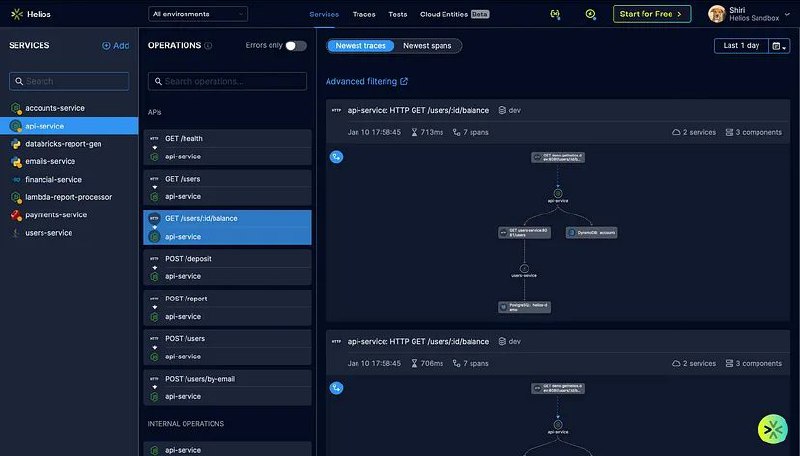Viewport: 800px width, 456px height.
Task: Click the trace graph icon in first trace
Action: click(x=336, y=156)
